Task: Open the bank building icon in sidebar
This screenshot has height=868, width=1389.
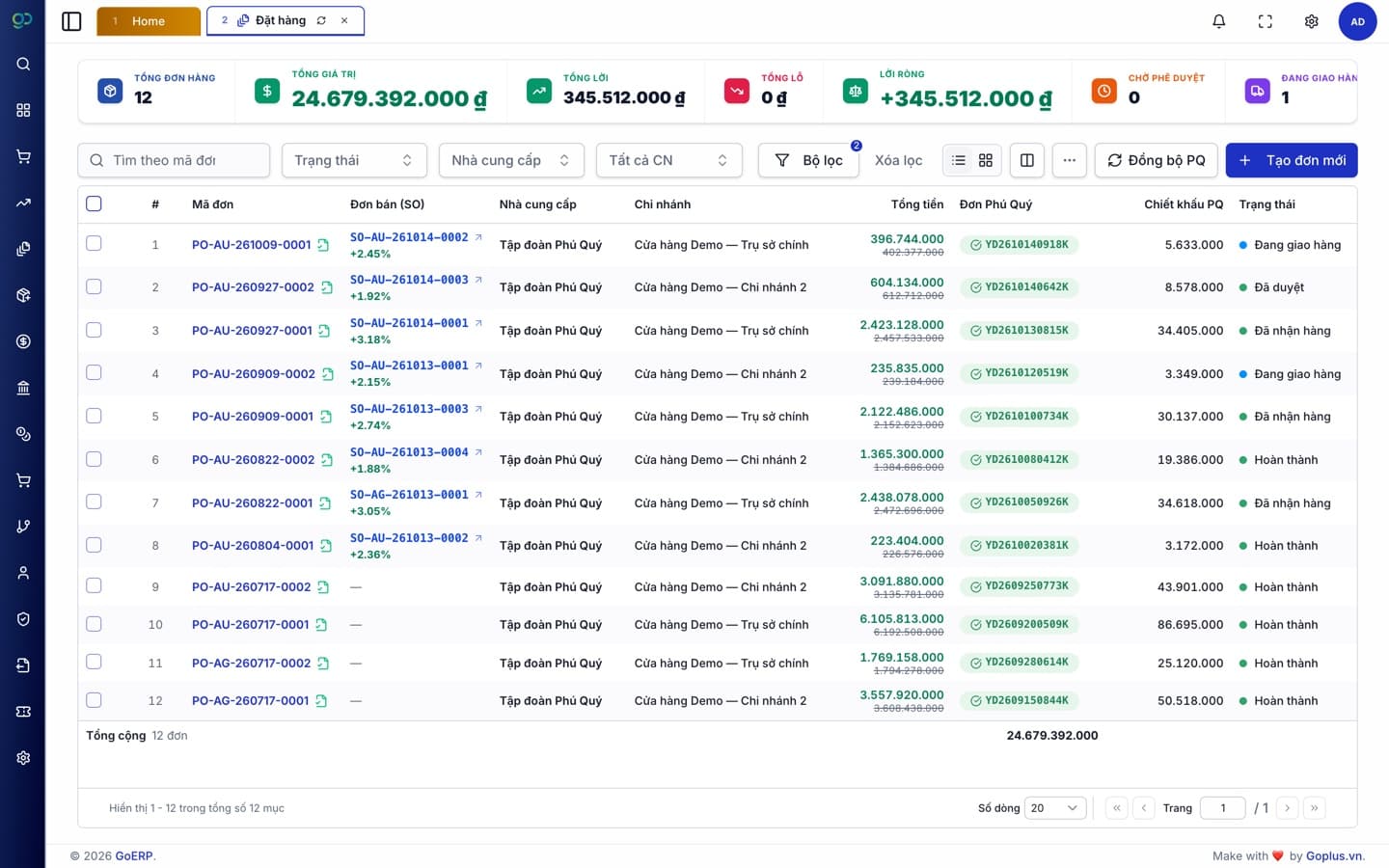Action: pyautogui.click(x=23, y=388)
